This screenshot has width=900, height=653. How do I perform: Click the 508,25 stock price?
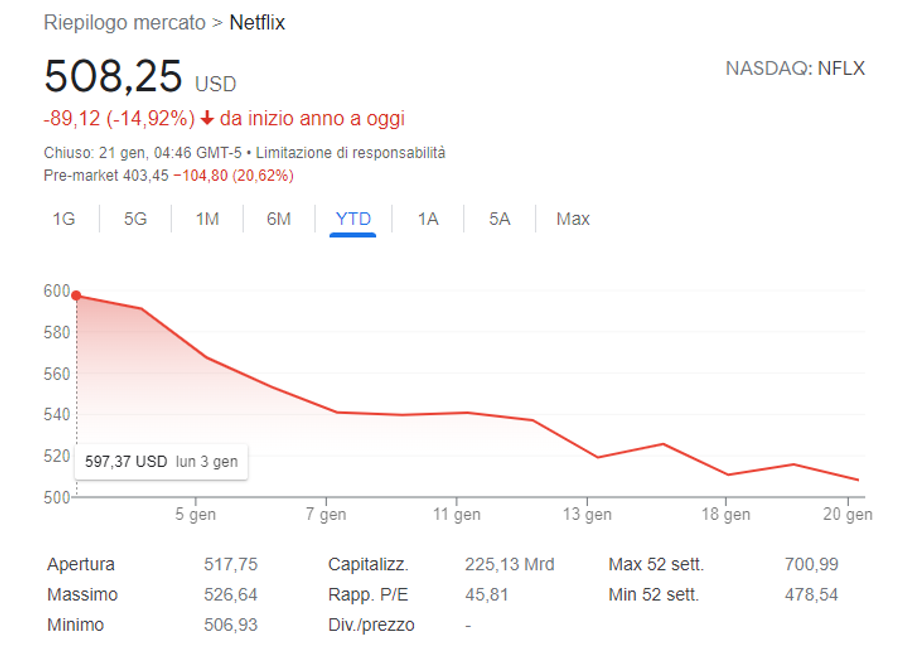coord(113,76)
